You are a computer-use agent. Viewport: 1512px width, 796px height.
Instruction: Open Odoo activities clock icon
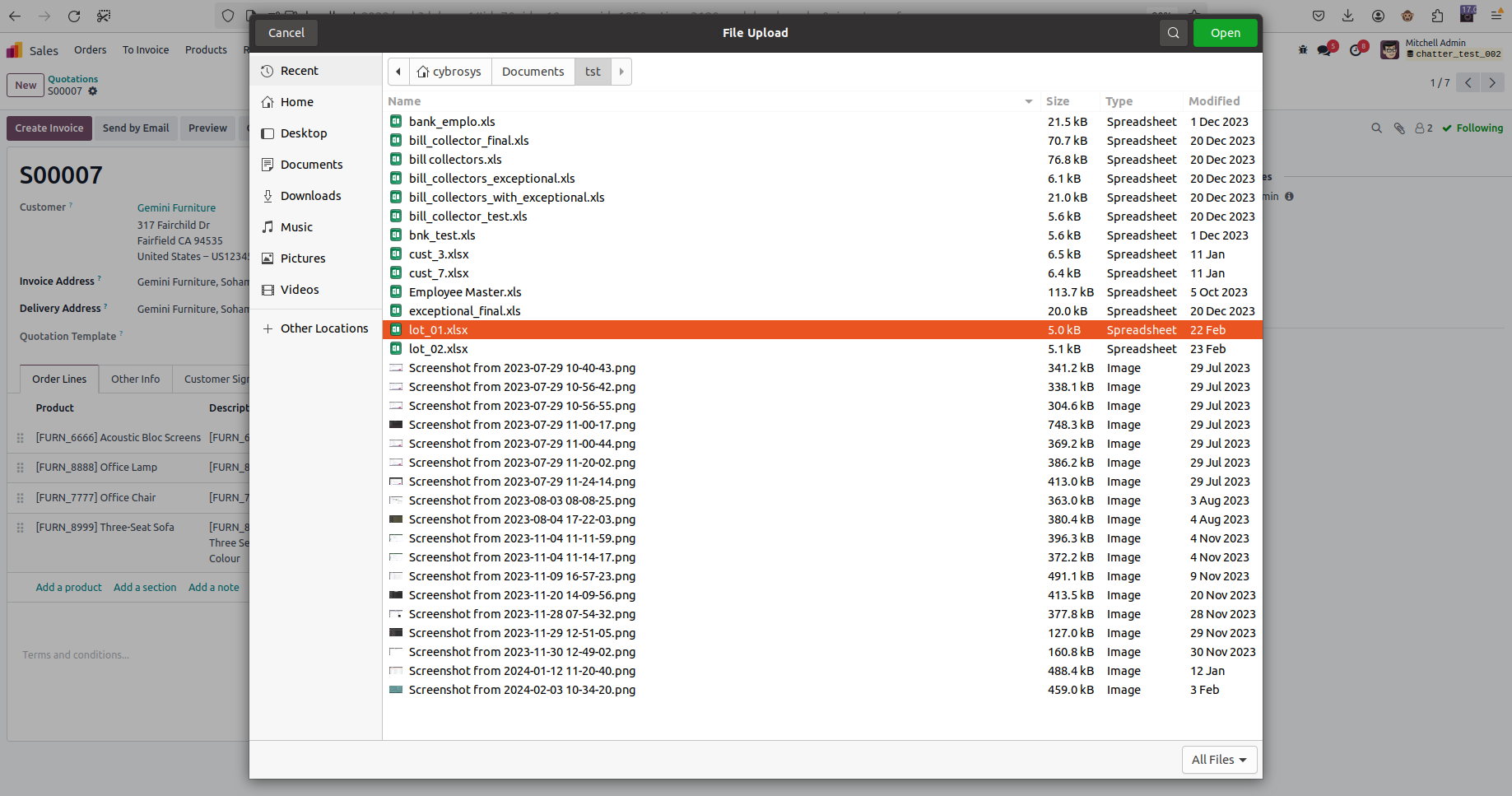(x=1356, y=50)
